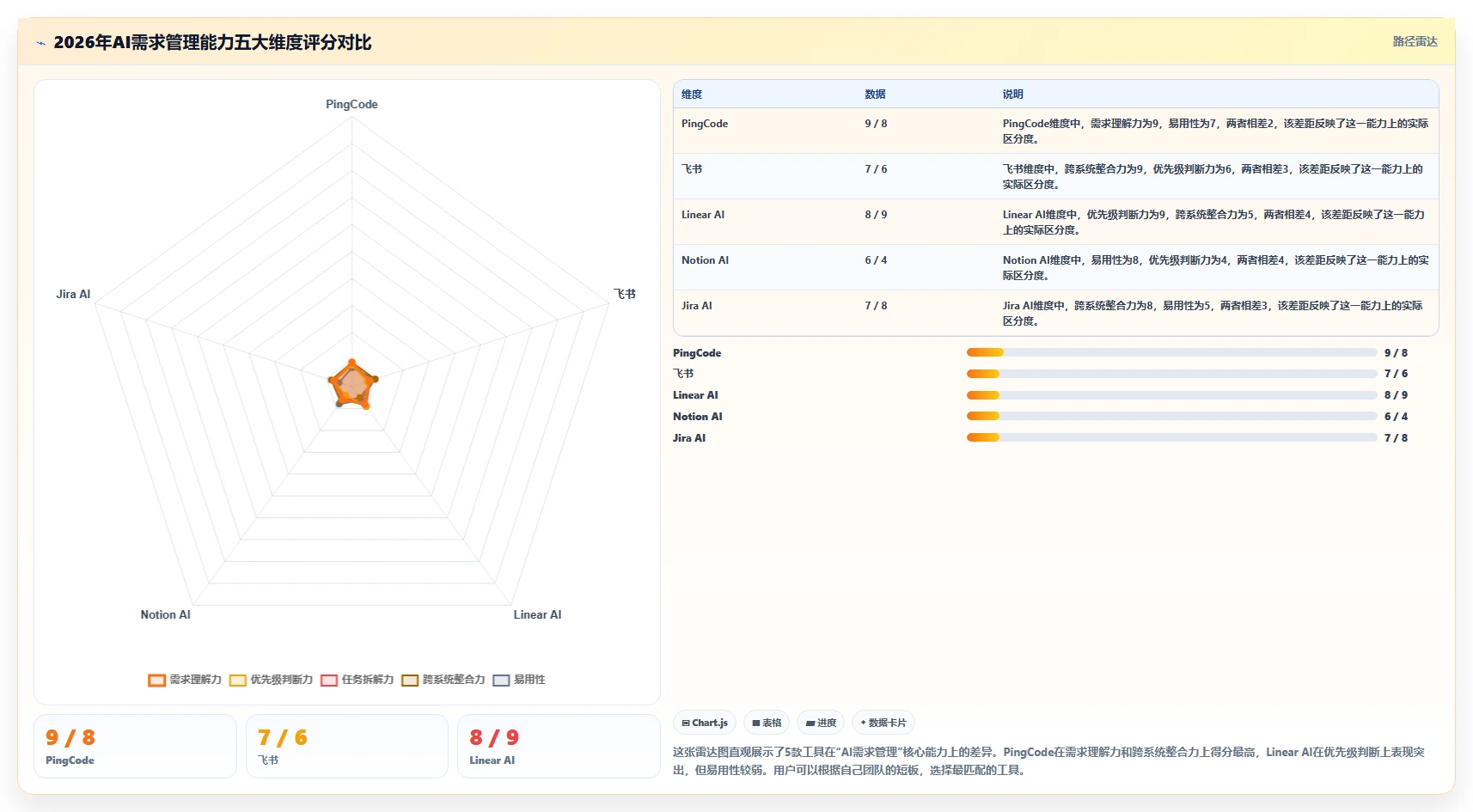This screenshot has width=1473, height=812.
Task: Open the PingCode 9 / 8 score card
Action: coord(135,746)
